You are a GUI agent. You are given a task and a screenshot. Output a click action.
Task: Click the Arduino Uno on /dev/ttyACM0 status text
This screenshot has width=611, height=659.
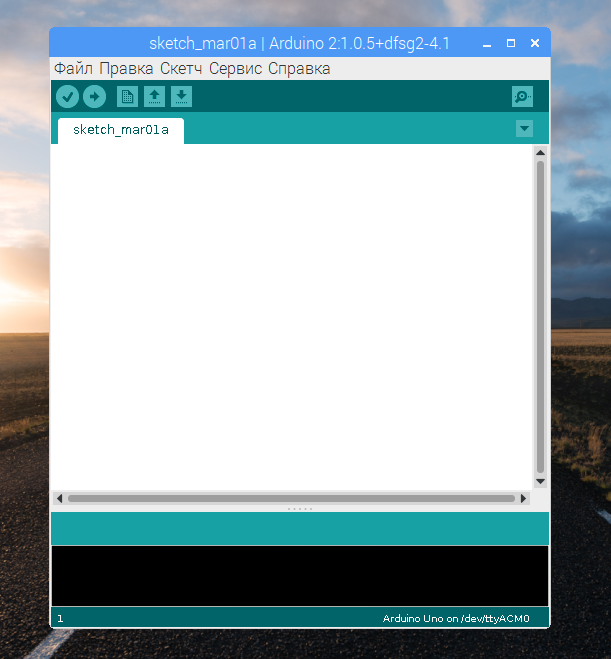456,619
